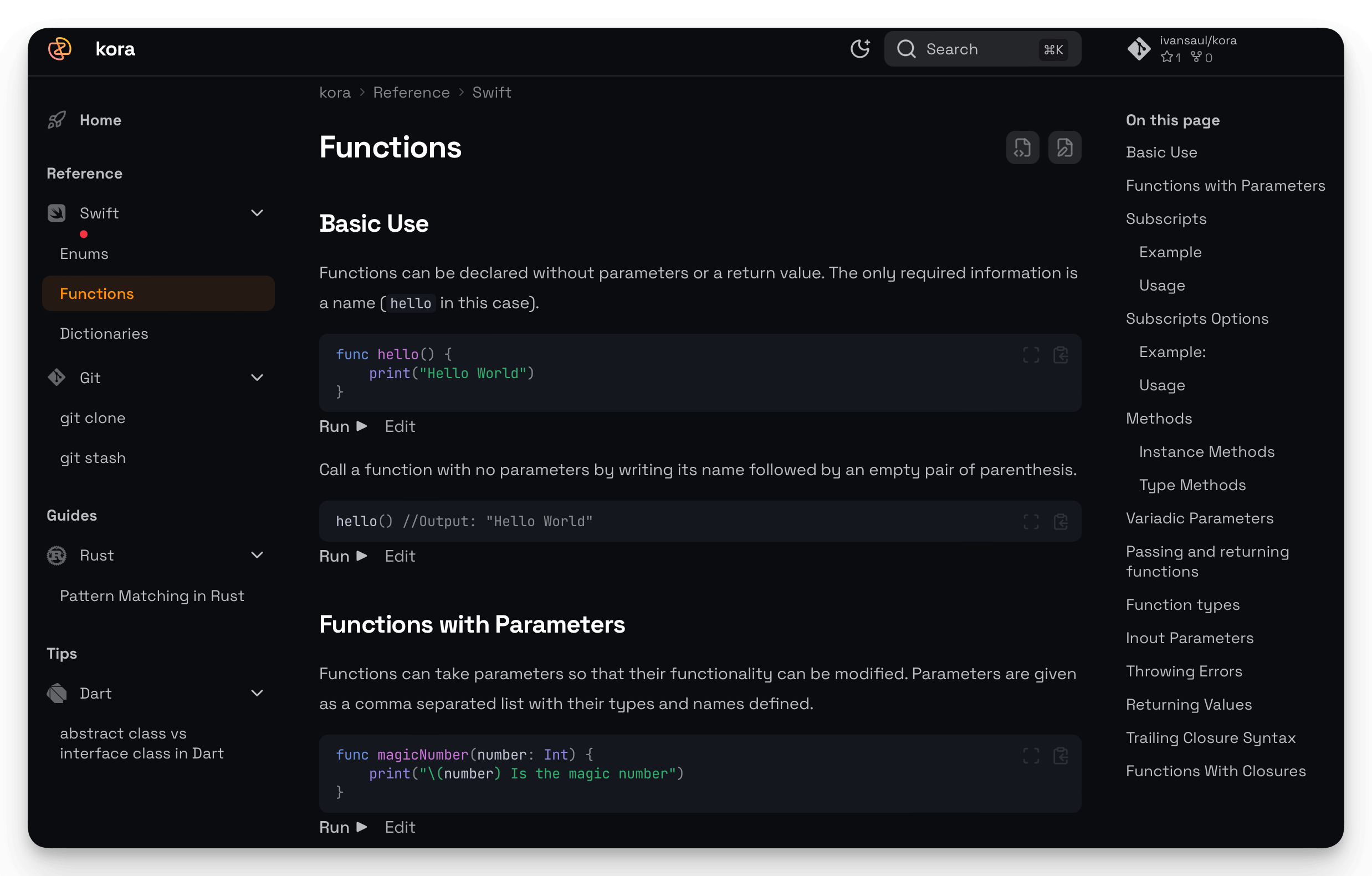Copy the magicNumber code block

click(1061, 756)
